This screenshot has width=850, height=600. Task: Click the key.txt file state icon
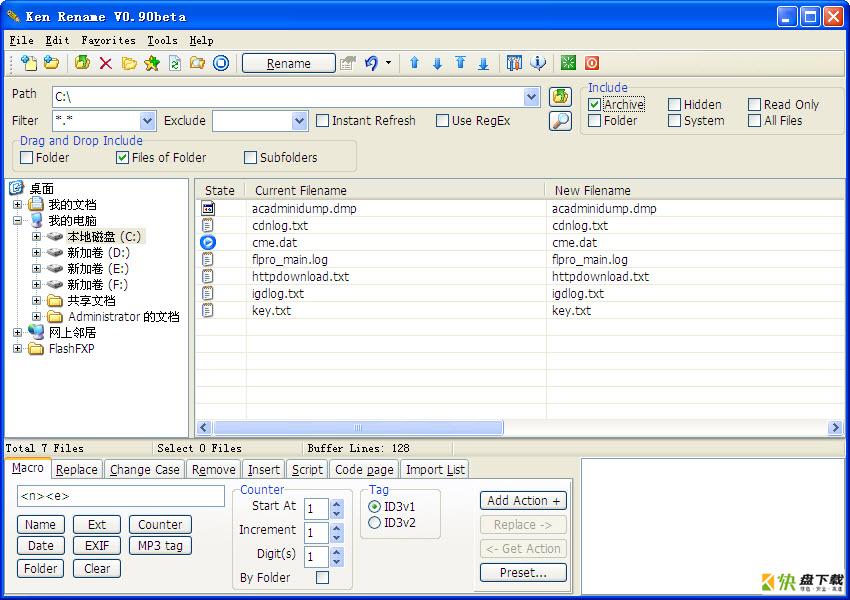[208, 311]
